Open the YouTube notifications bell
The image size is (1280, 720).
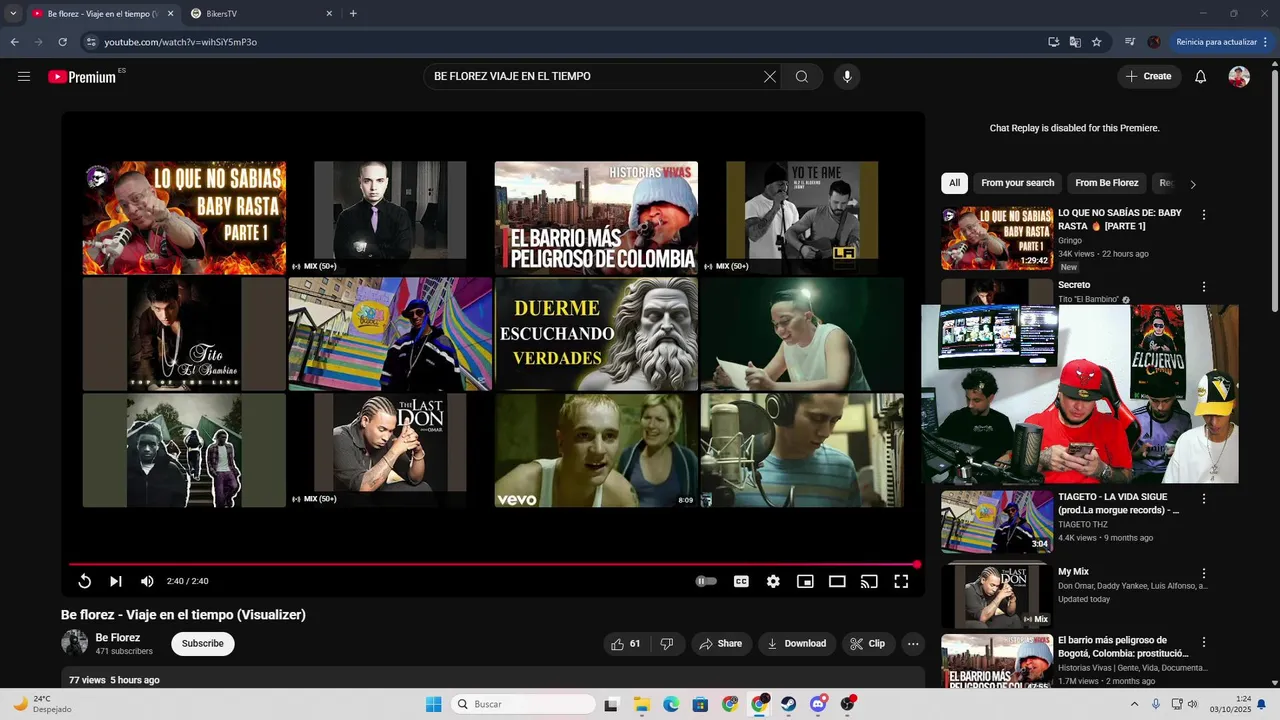(x=1201, y=77)
